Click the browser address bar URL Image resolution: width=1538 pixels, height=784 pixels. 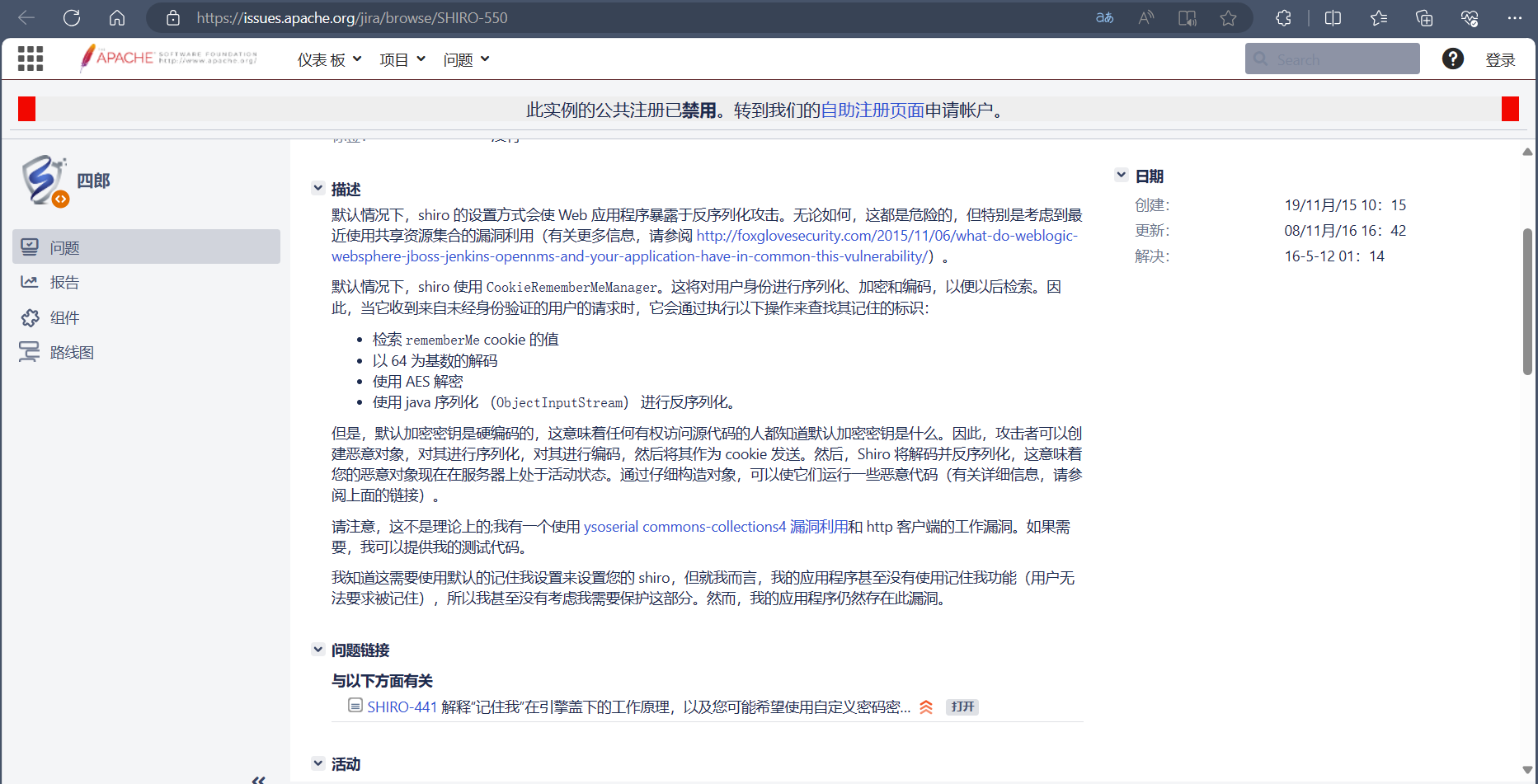click(352, 18)
